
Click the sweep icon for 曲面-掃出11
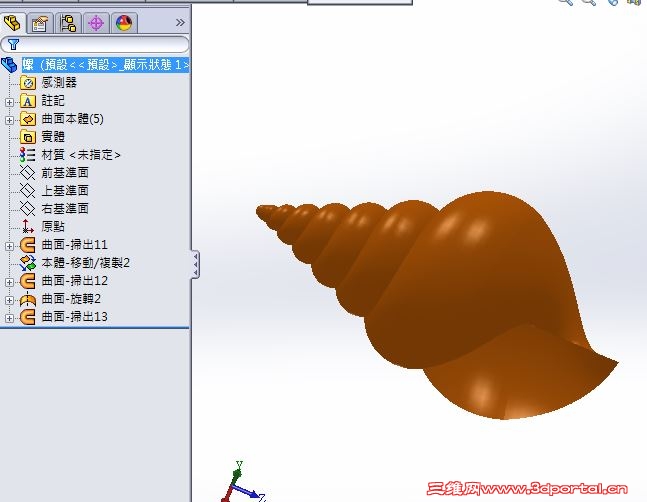click(28, 245)
